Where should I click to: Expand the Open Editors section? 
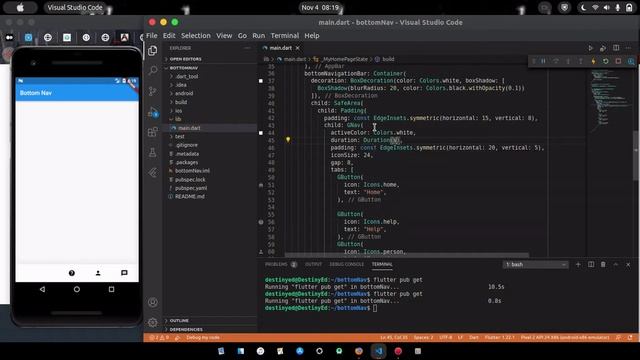click(x=210, y=59)
